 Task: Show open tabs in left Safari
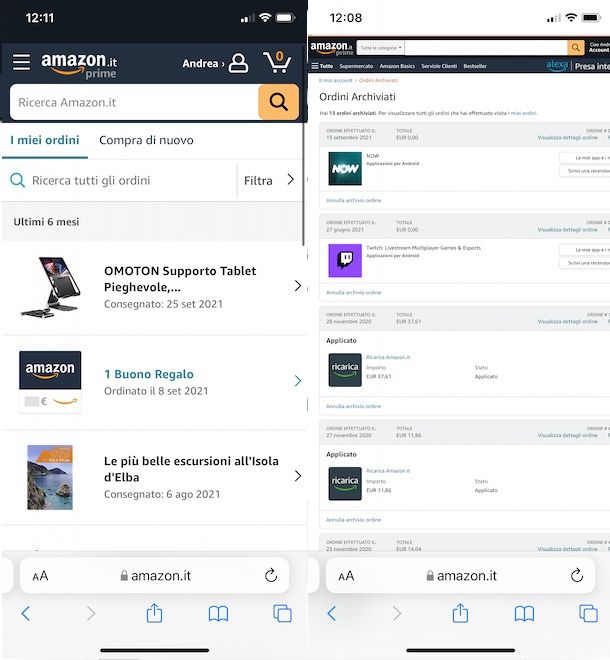pos(282,613)
